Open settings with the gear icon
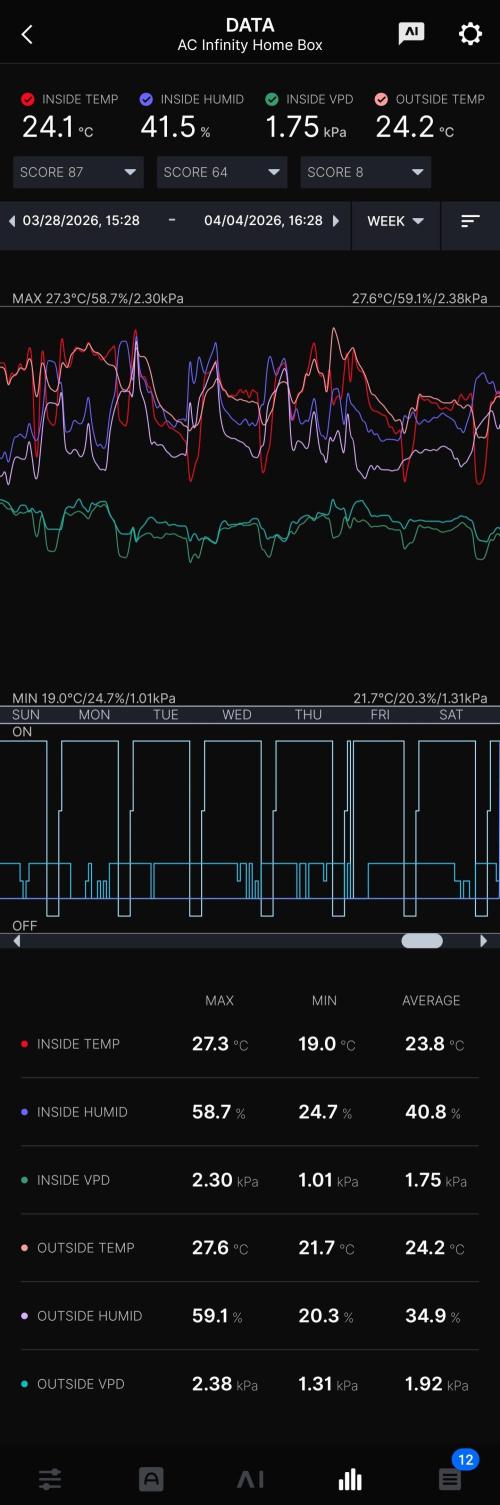 (470, 34)
